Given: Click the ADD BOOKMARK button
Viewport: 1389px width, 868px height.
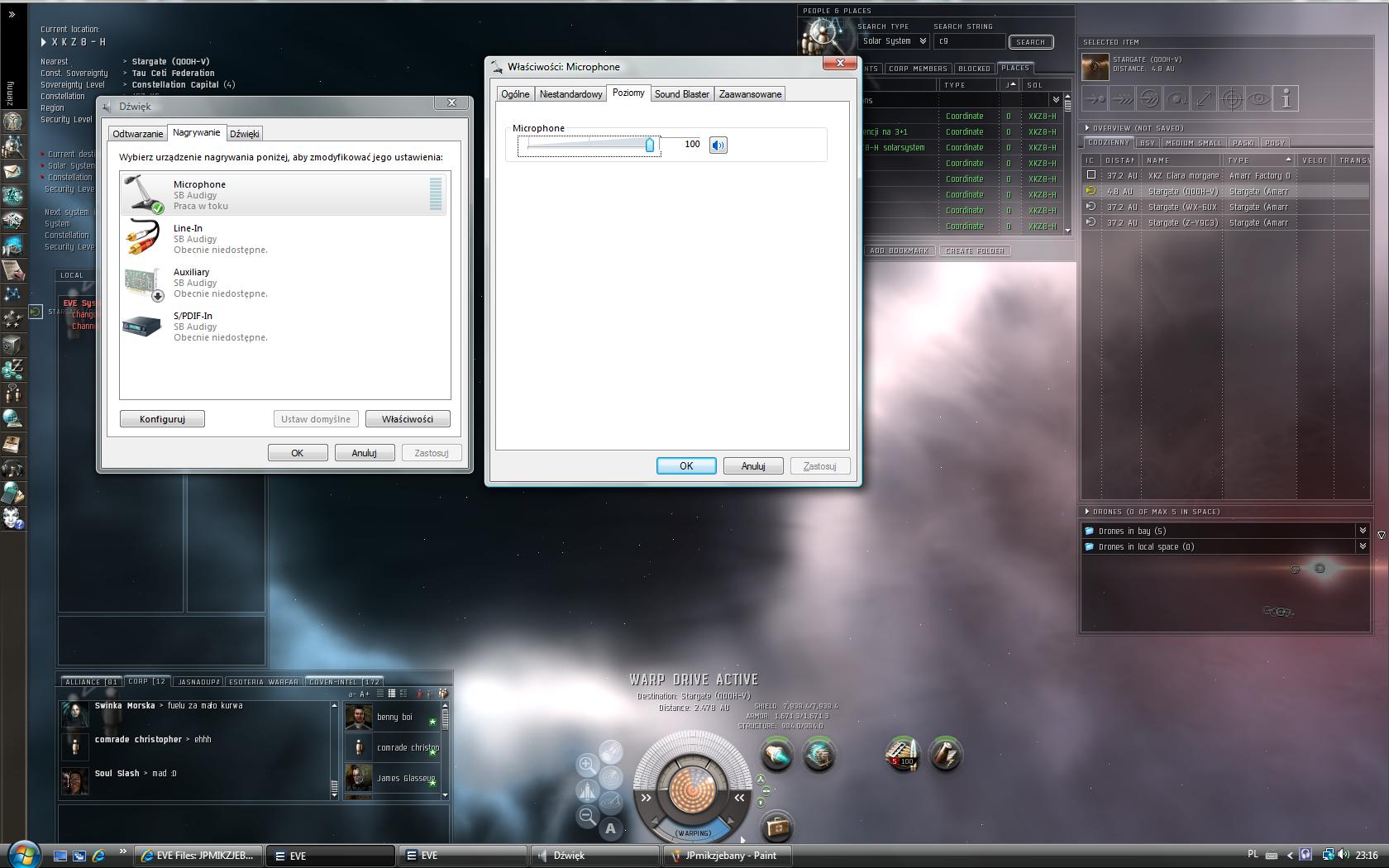Looking at the screenshot, I should coord(899,250).
